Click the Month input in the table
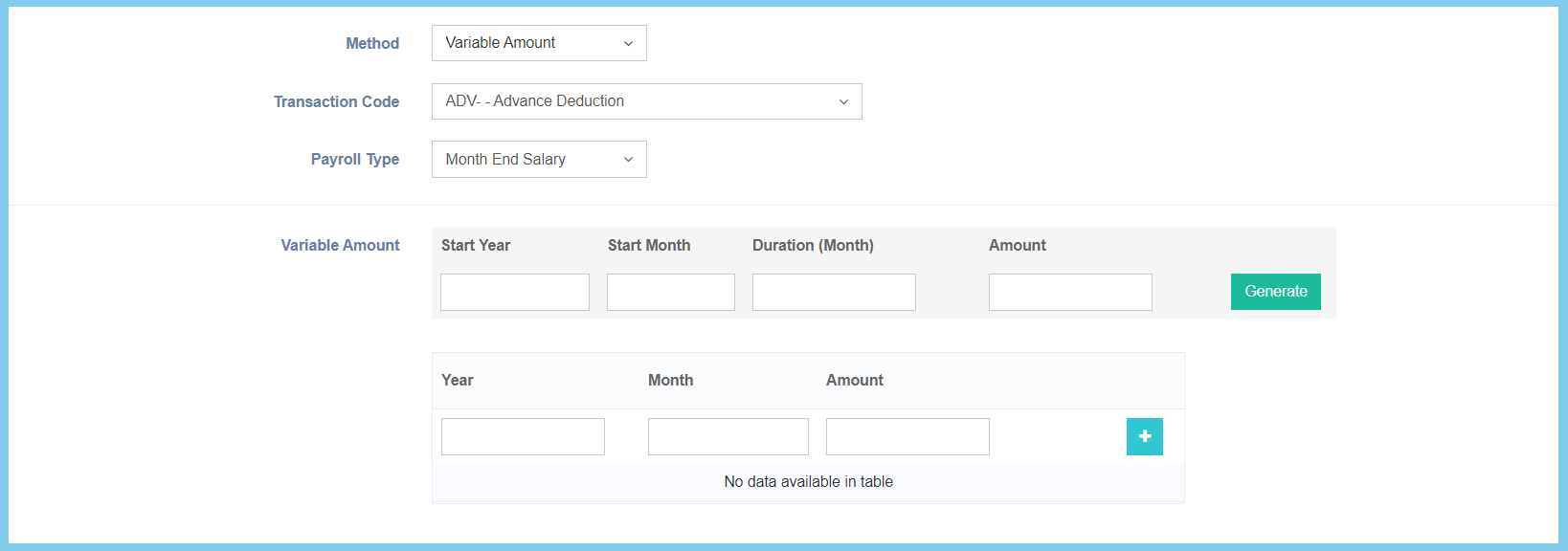 [x=728, y=436]
